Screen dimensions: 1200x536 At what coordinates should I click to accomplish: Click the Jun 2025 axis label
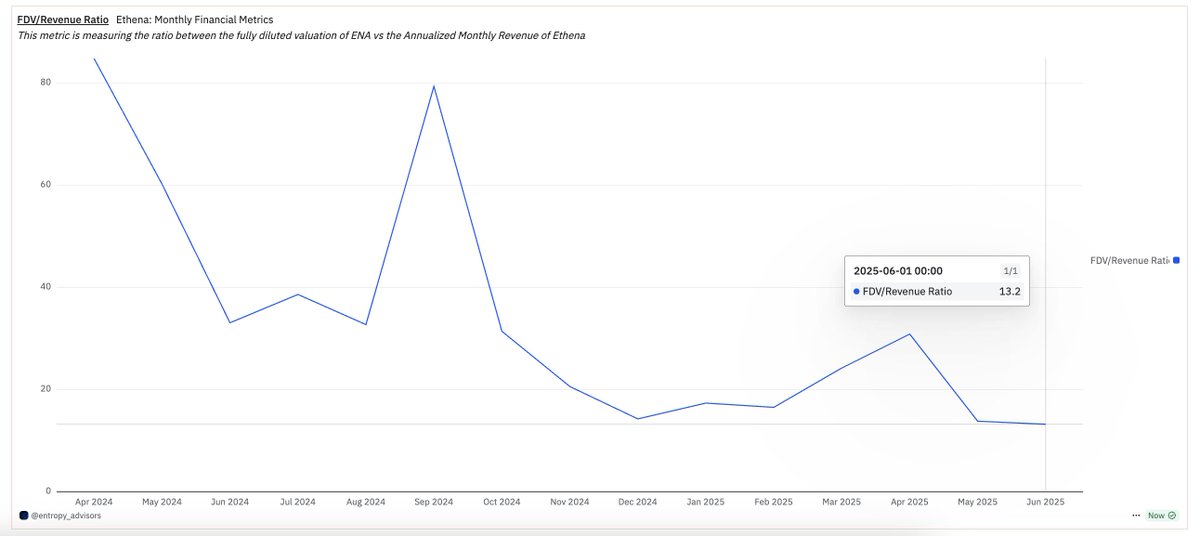pyautogui.click(x=1045, y=502)
